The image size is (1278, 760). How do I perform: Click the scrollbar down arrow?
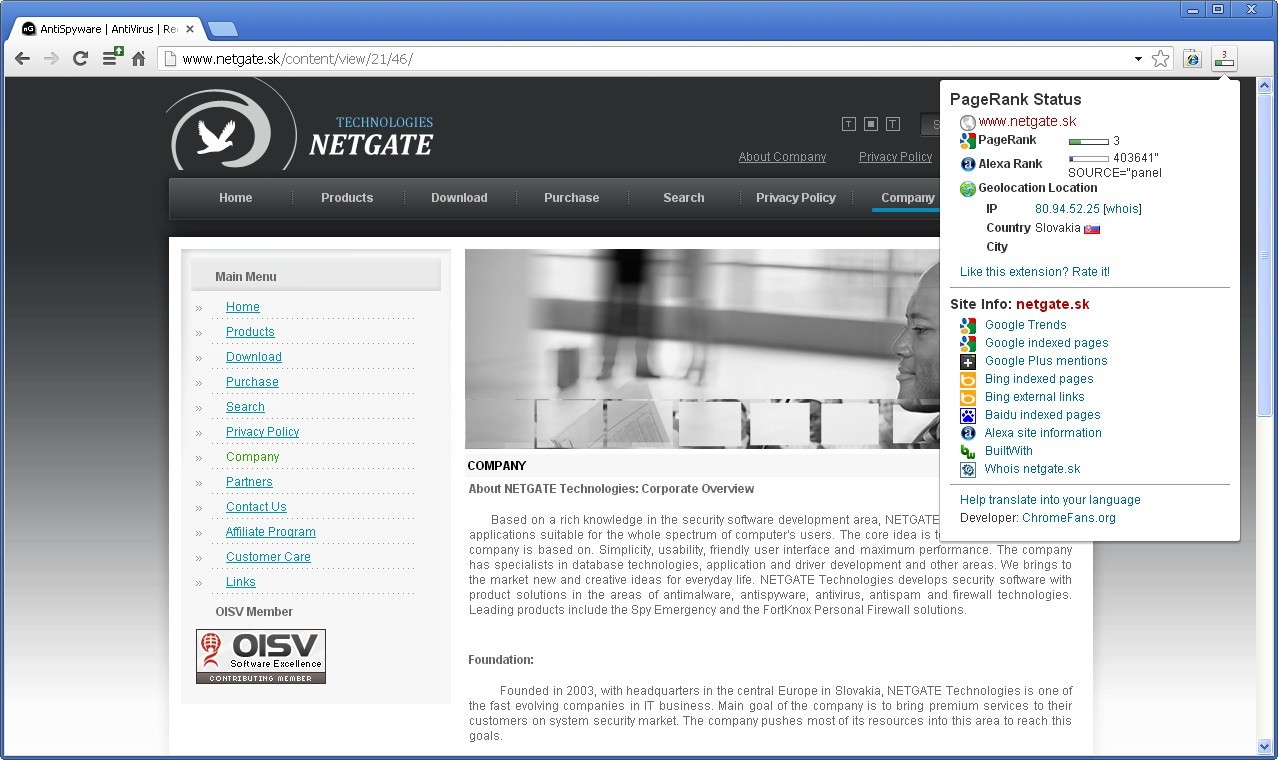[x=1264, y=746]
